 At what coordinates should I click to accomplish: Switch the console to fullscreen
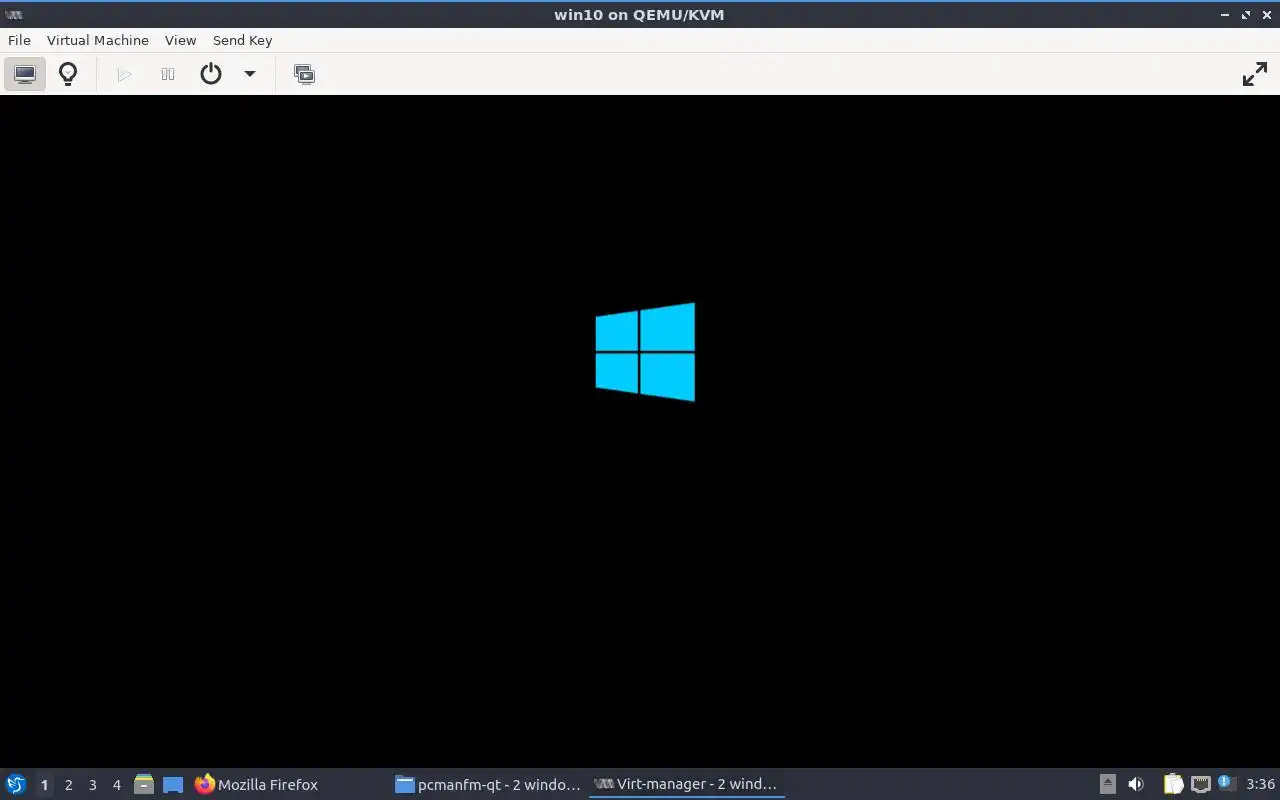tap(1255, 74)
